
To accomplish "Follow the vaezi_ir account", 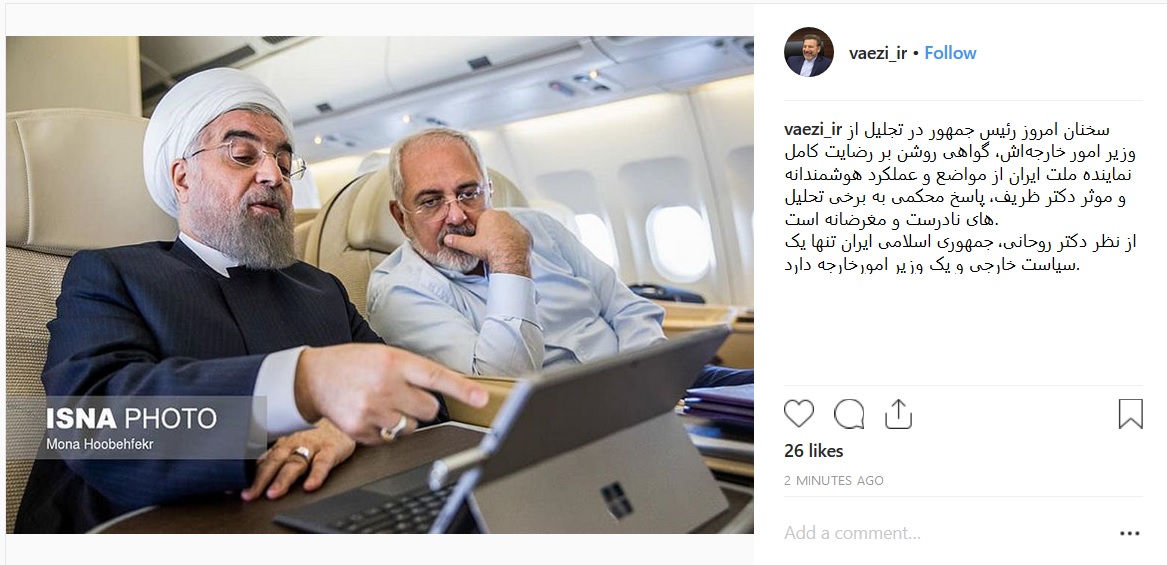I will [950, 53].
